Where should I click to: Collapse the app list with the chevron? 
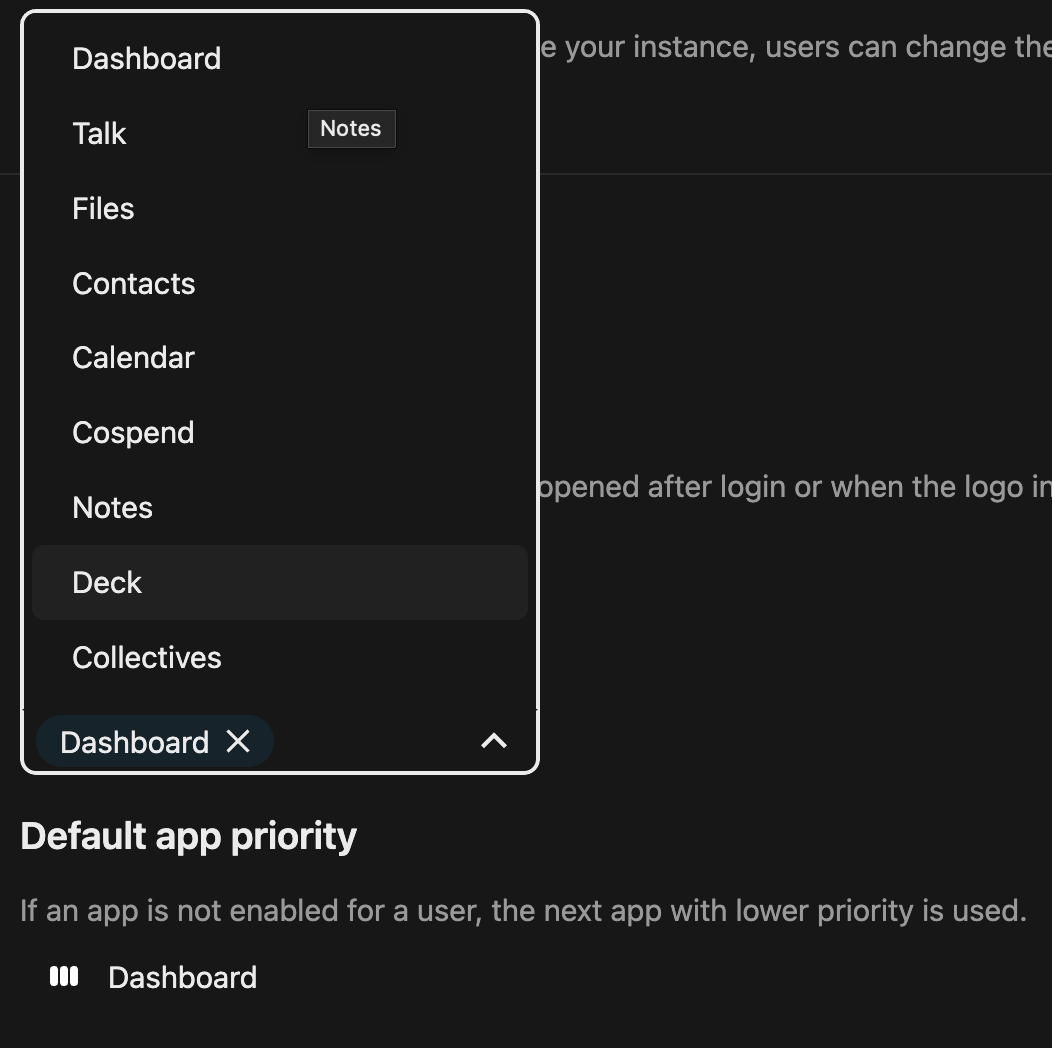494,741
